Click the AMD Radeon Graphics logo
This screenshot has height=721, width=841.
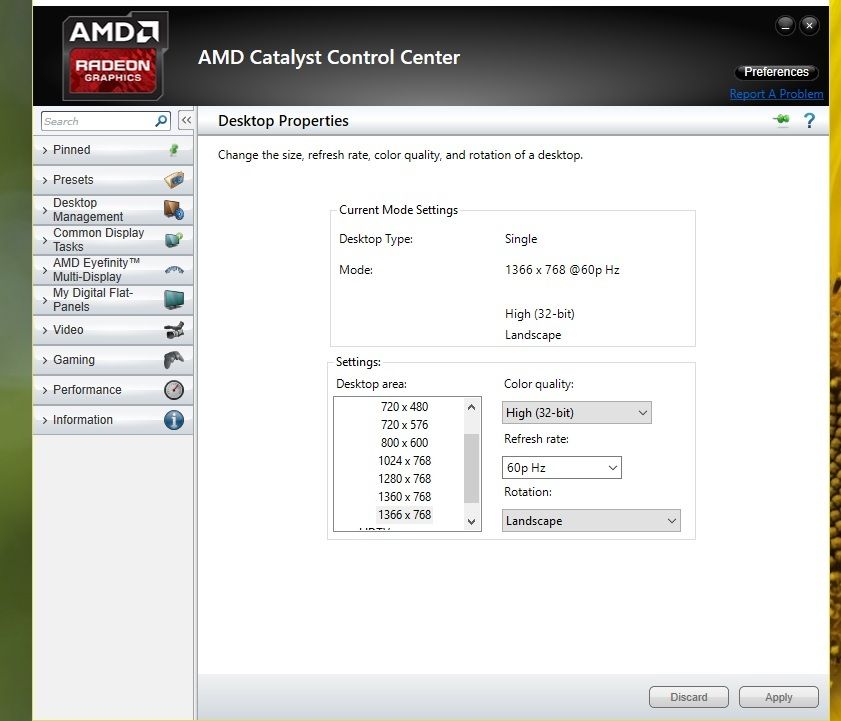pos(115,56)
